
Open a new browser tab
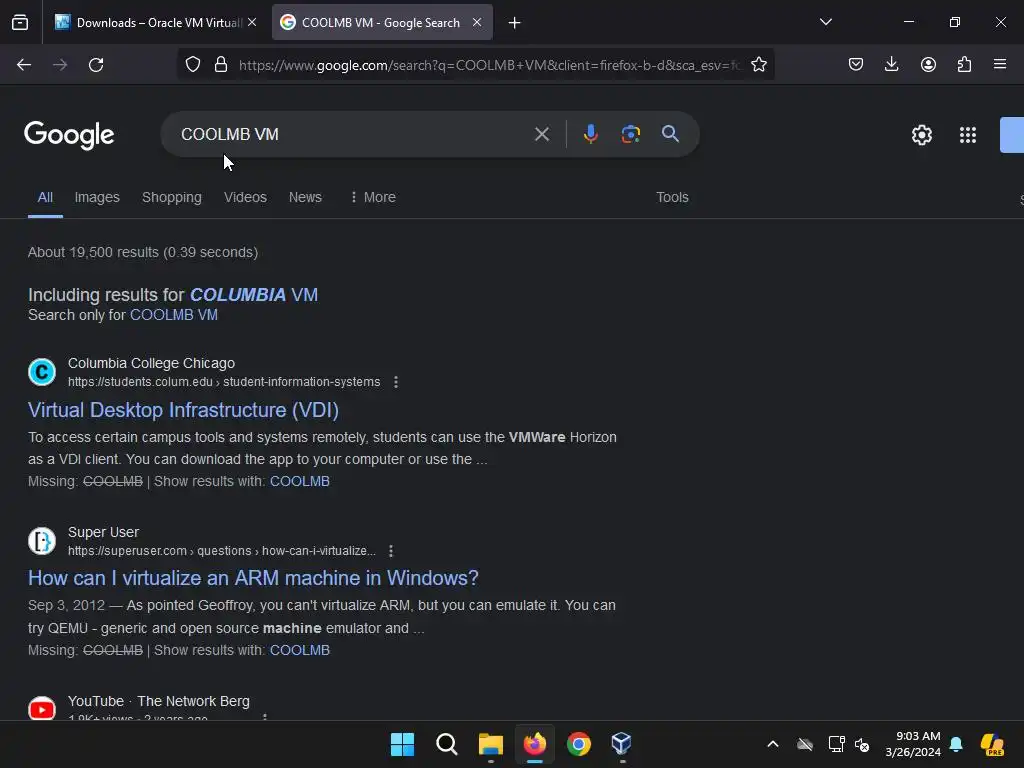[x=515, y=23]
